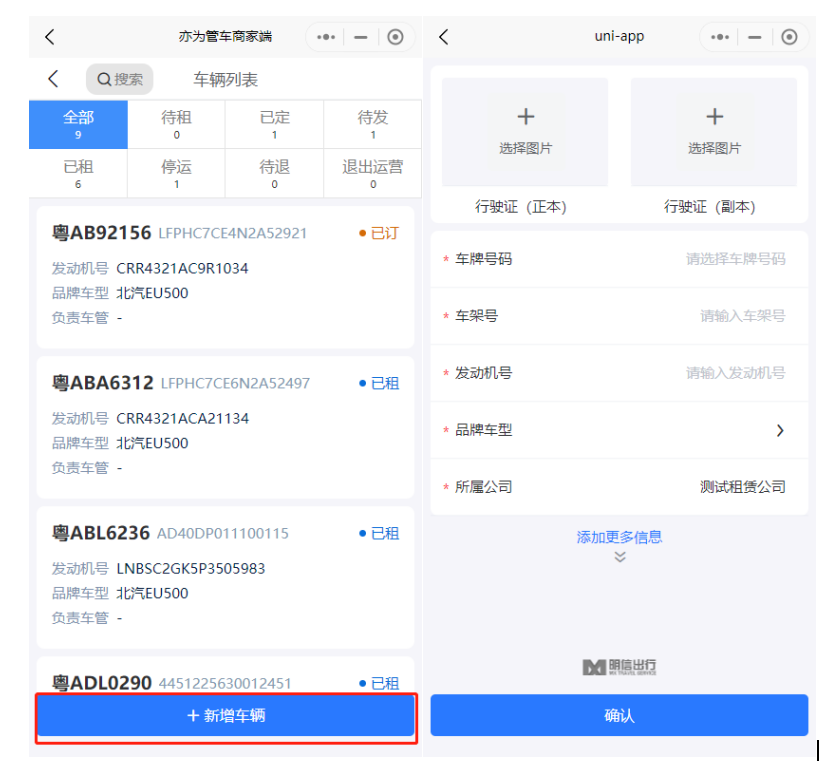Click back arrow beside search box
This screenshot has height=761, width=827.
(54, 79)
